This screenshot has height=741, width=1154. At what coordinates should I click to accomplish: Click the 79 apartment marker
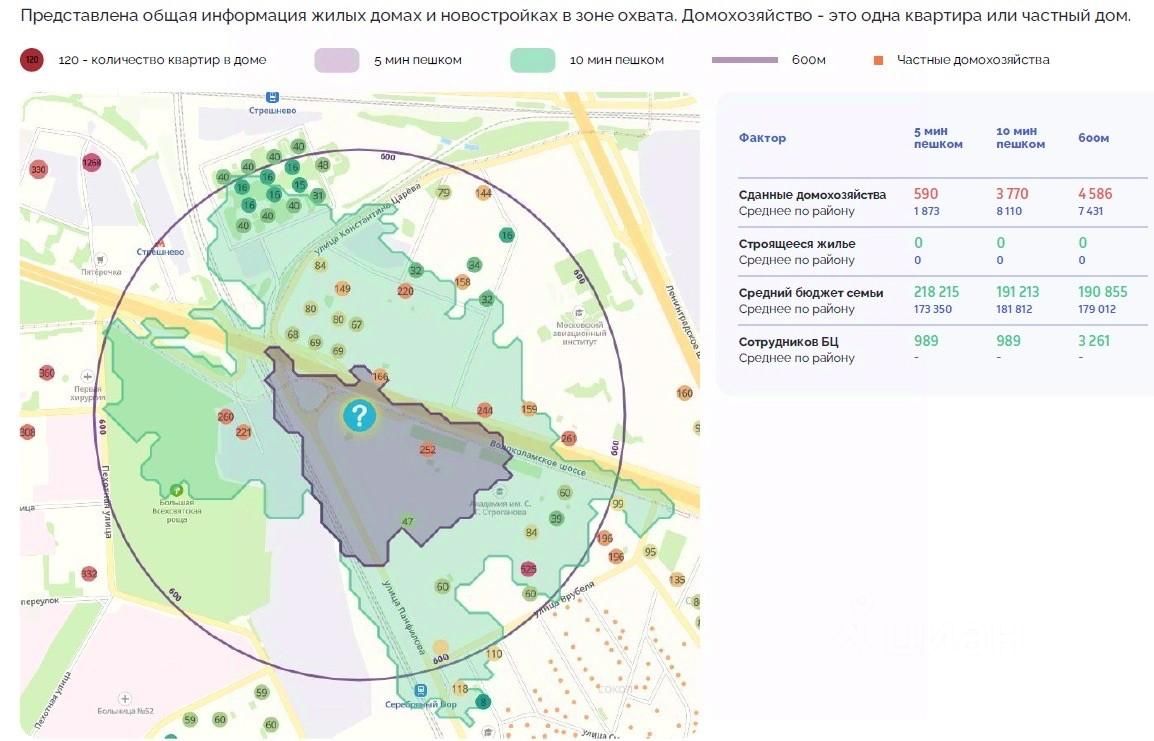pos(443,193)
